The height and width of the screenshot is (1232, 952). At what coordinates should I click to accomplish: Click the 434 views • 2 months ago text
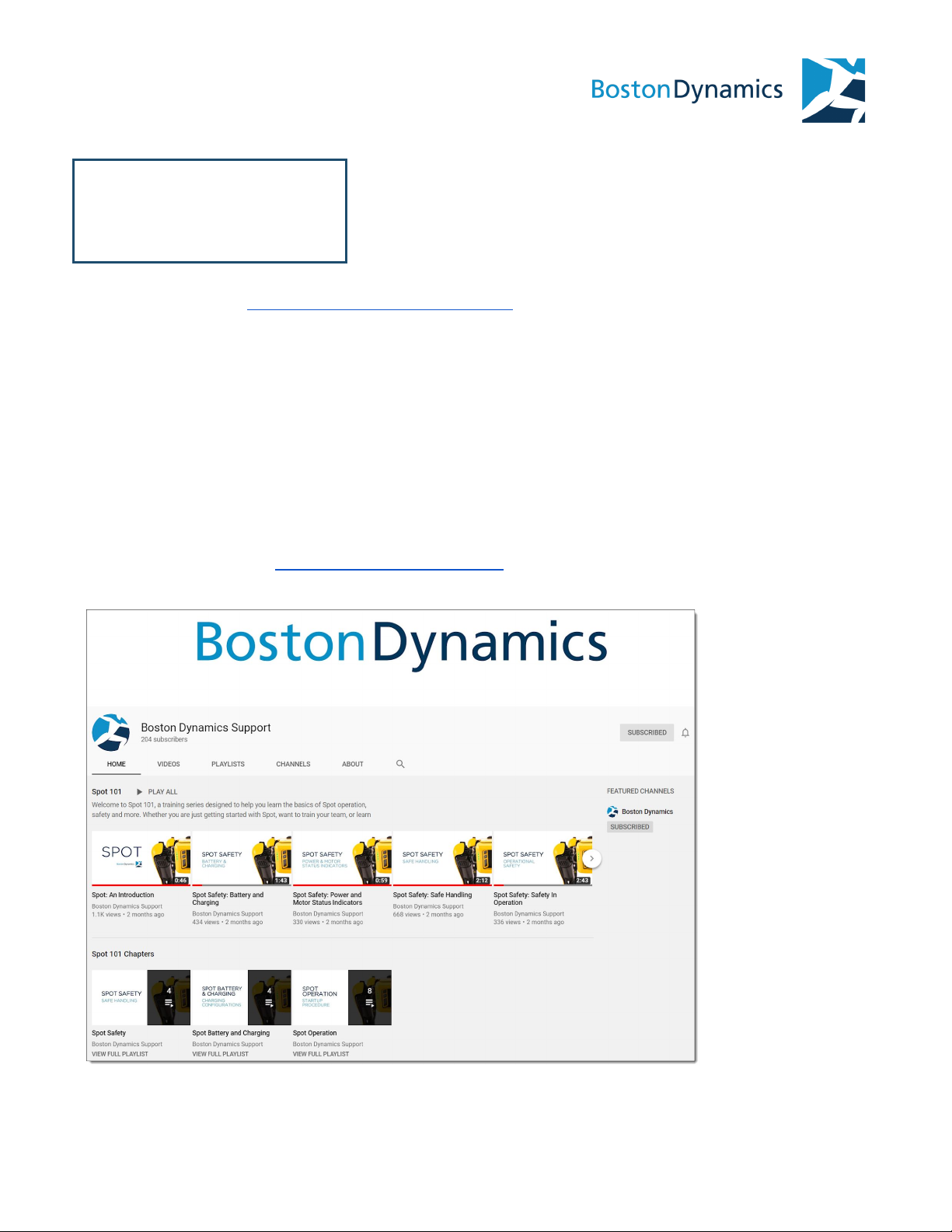tap(228, 923)
